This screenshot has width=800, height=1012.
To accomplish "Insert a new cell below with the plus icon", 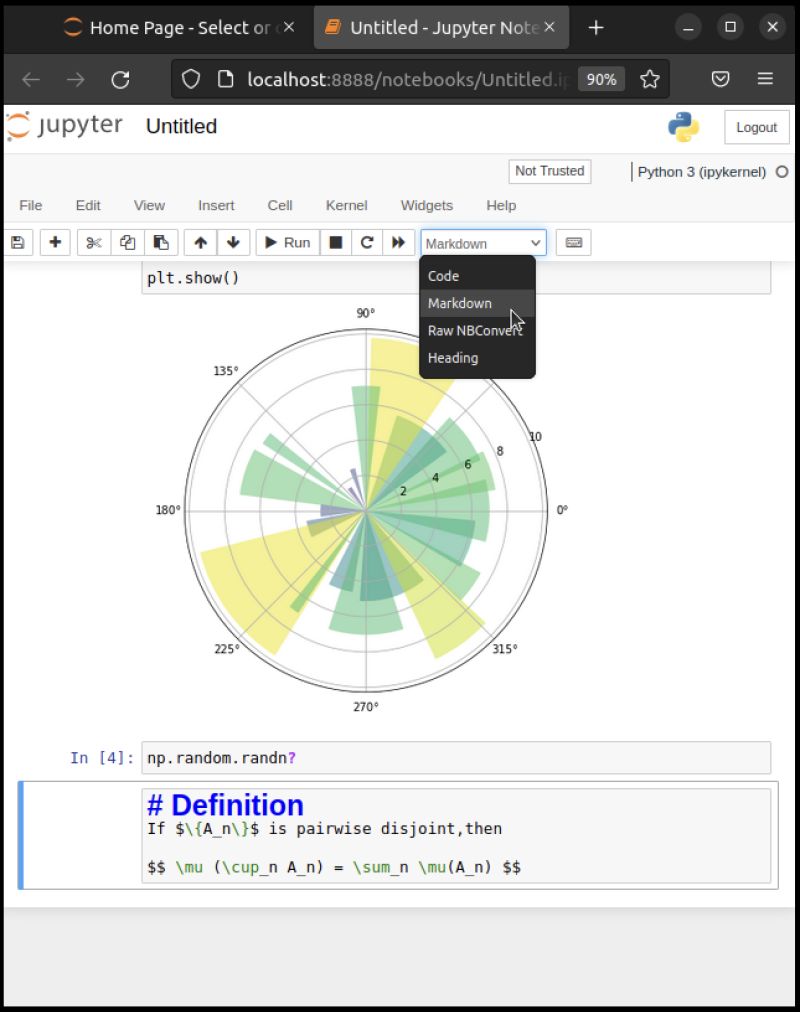I will (55, 242).
